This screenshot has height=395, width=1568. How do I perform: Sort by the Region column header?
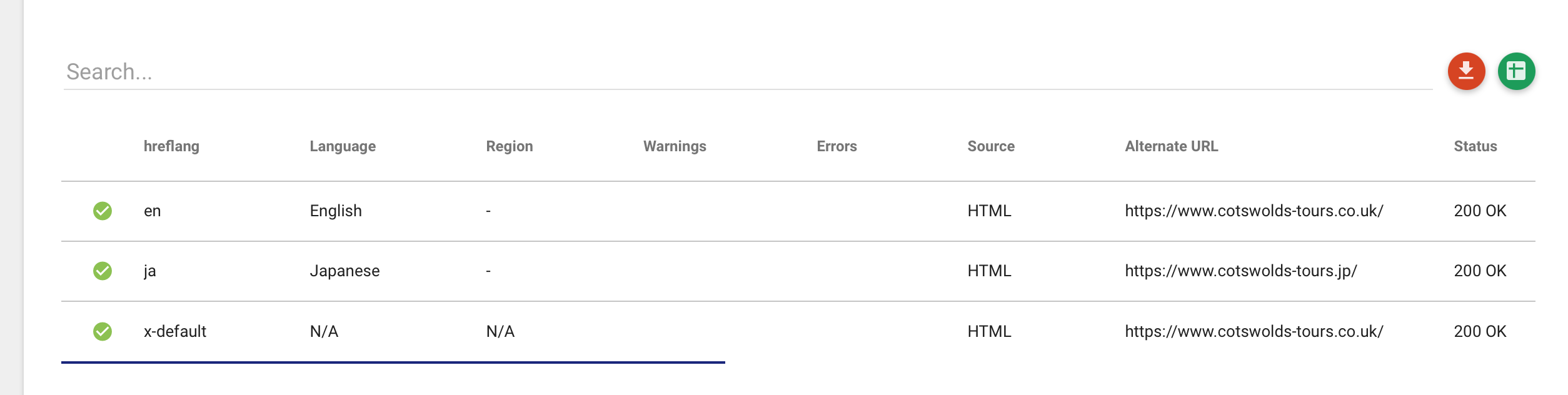510,146
